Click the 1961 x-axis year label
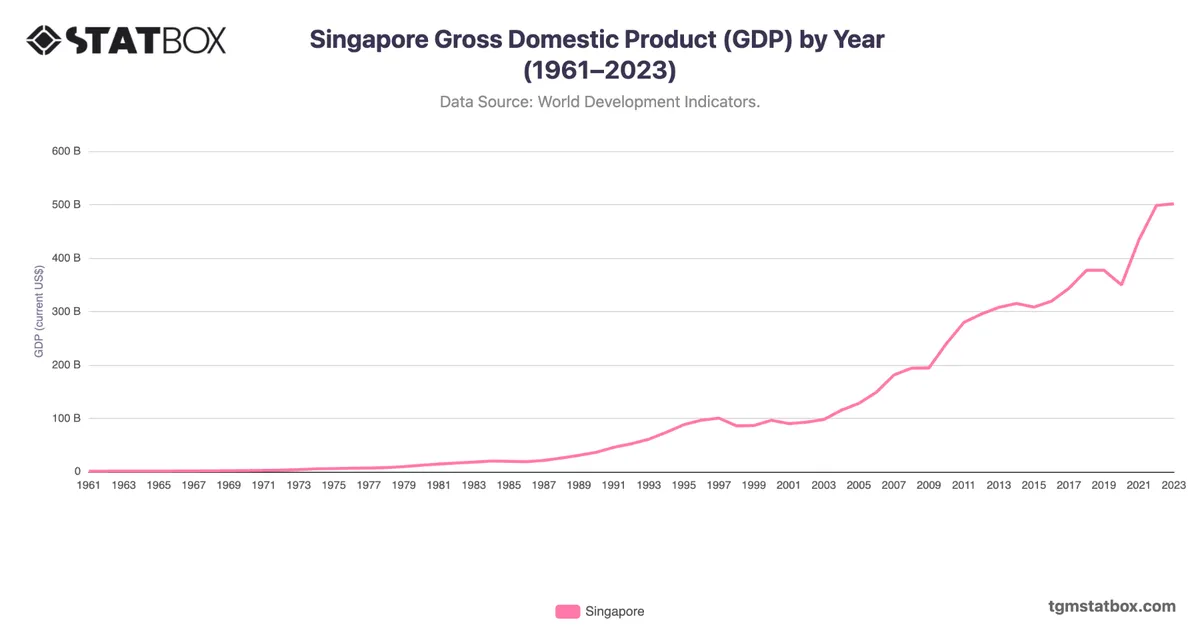 89,485
